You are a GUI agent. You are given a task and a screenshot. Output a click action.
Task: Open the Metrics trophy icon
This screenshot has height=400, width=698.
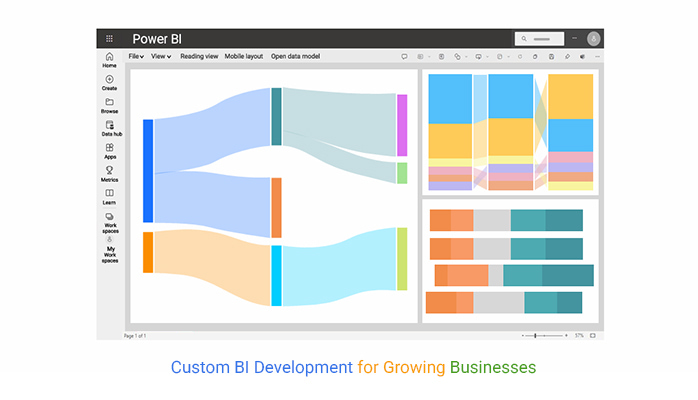click(109, 174)
